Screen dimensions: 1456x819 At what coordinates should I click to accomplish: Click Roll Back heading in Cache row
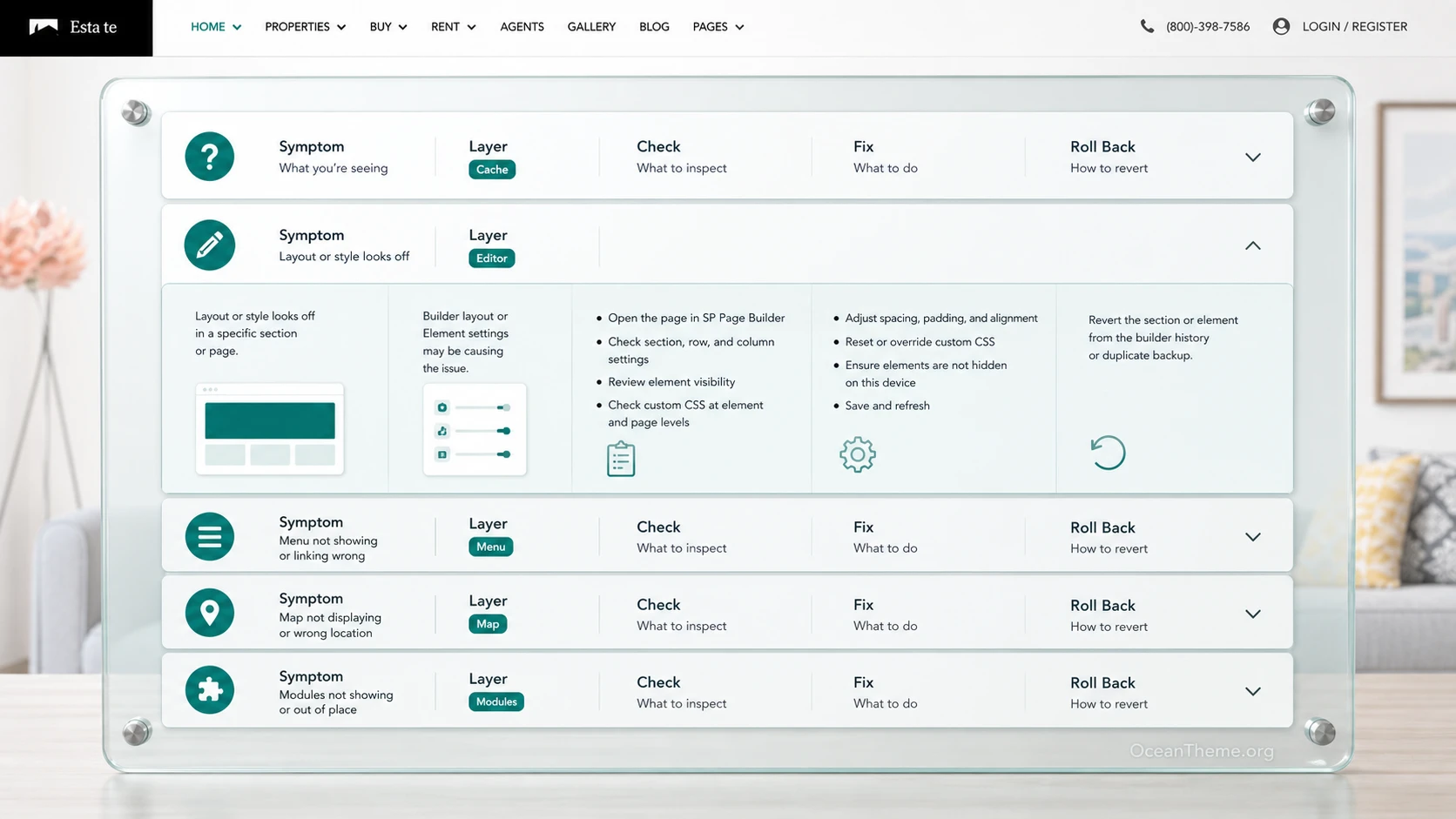1102,147
